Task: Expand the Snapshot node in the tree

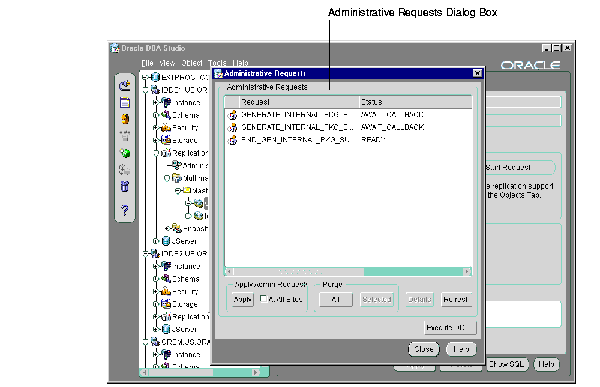Action: pos(167,229)
